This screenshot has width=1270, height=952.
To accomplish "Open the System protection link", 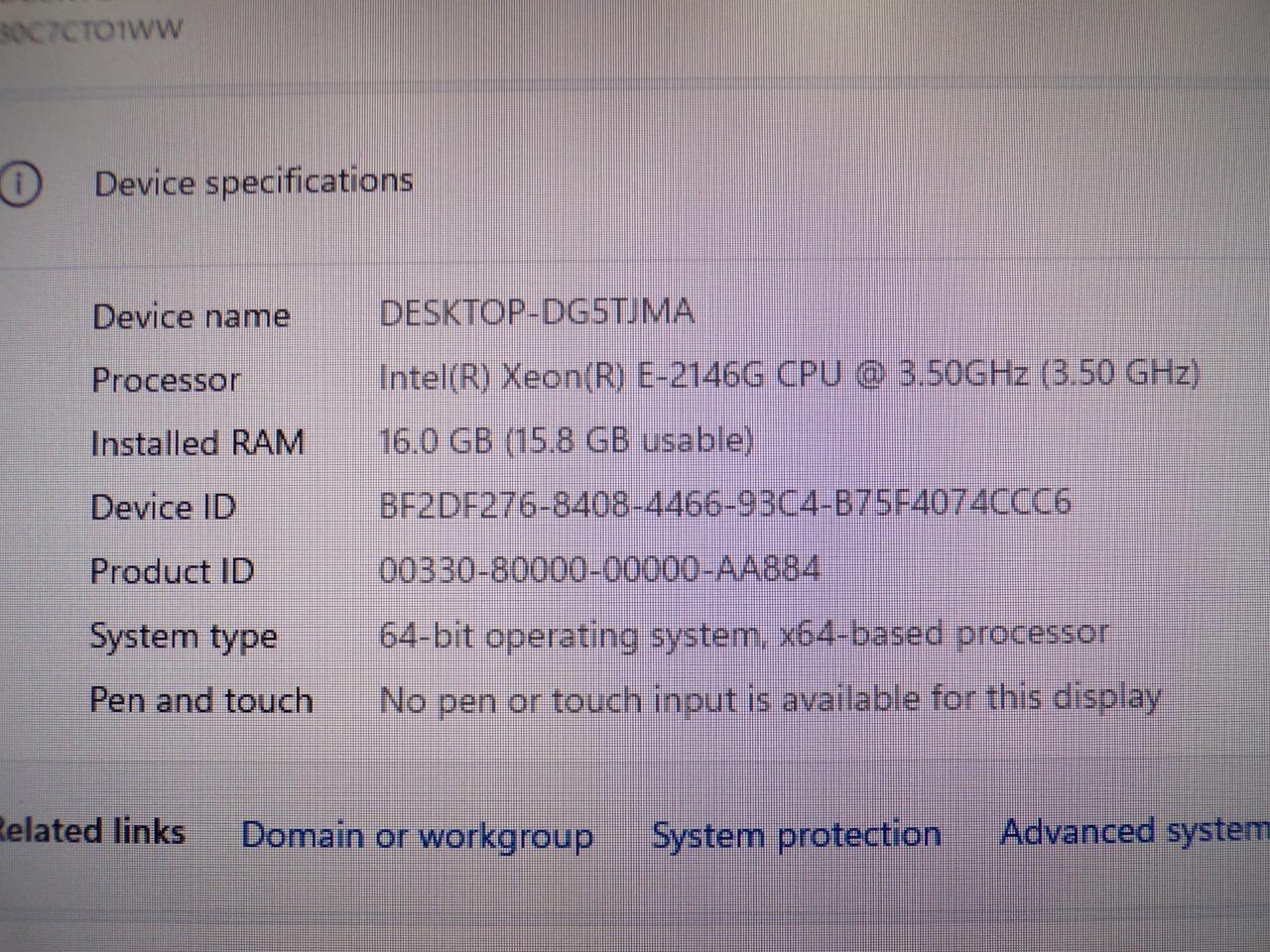I will 796,835.
